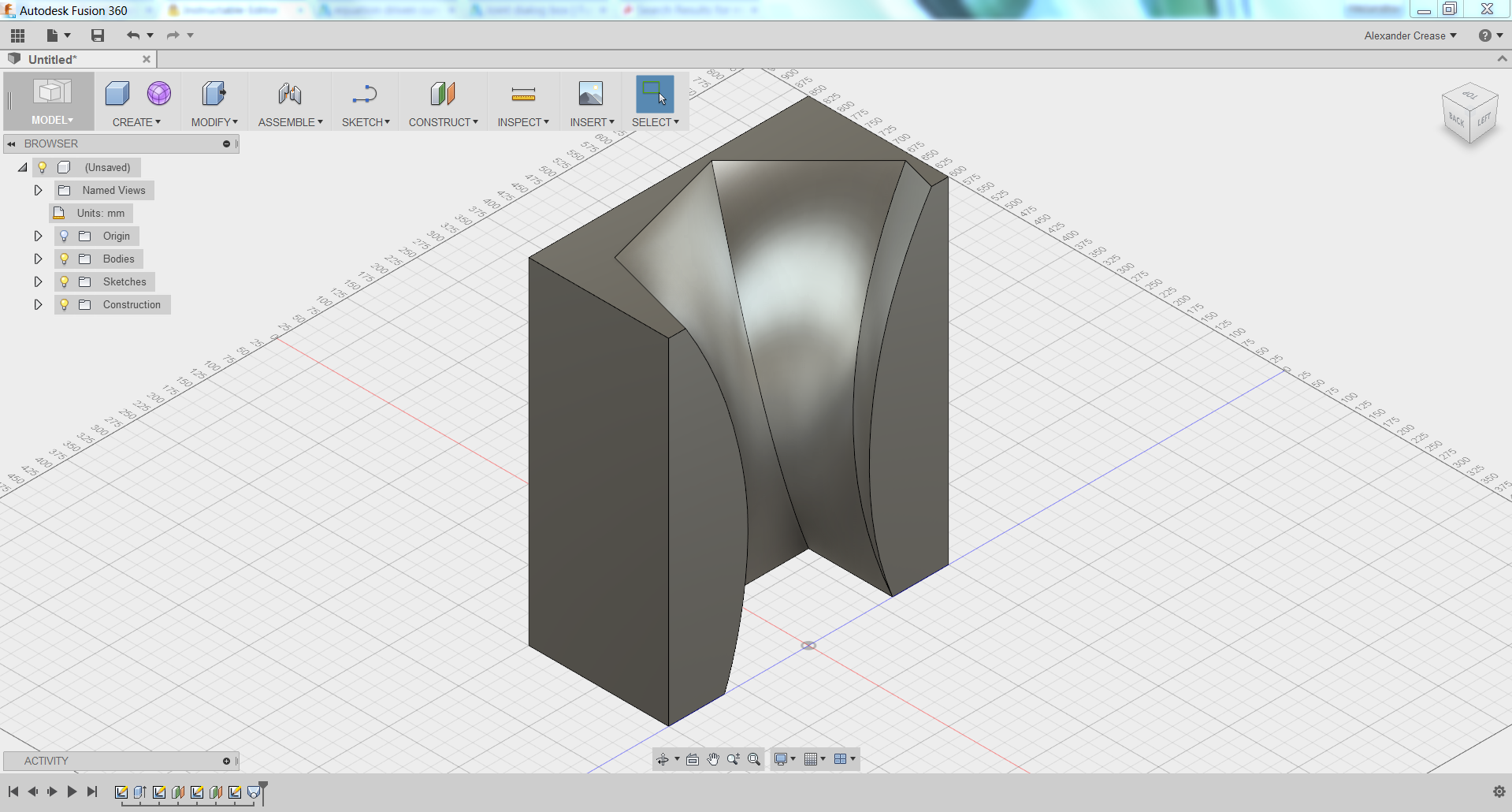
Task: Click the Orbit tool in navigation bar
Action: point(663,759)
